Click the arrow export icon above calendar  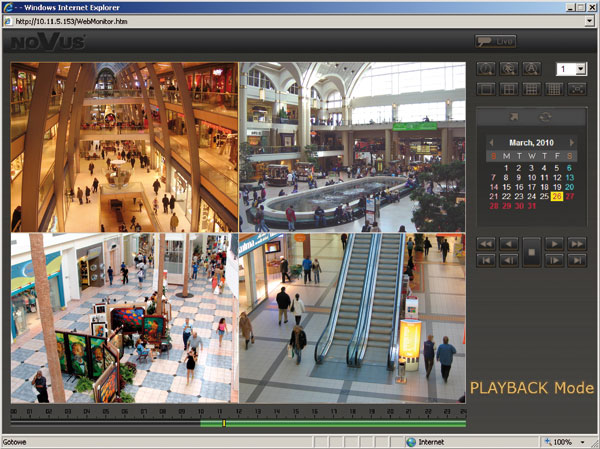tap(514, 117)
